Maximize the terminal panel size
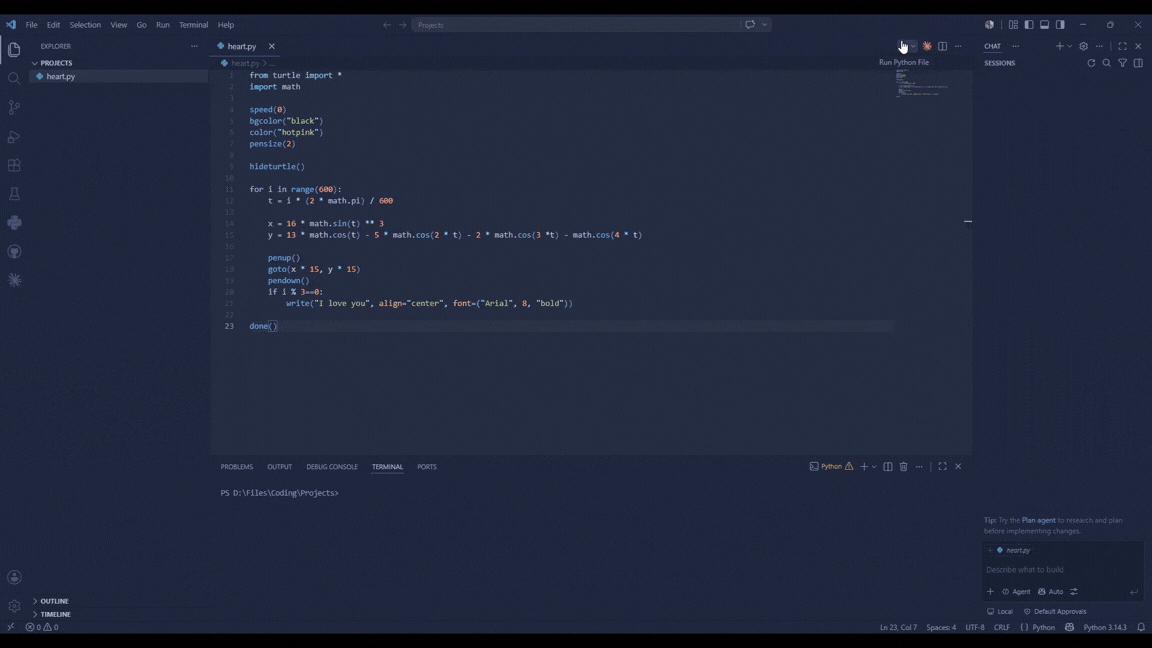 point(943,467)
